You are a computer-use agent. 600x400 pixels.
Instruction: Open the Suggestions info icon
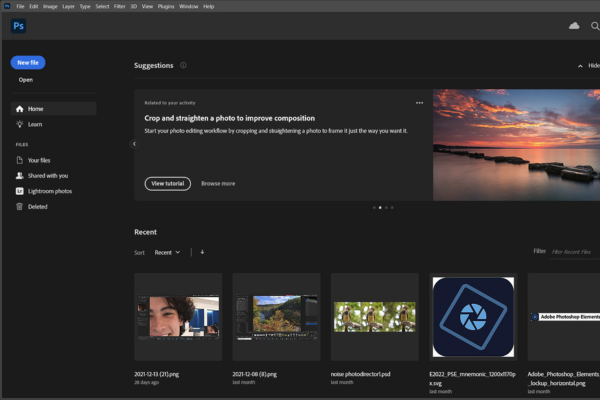click(183, 65)
